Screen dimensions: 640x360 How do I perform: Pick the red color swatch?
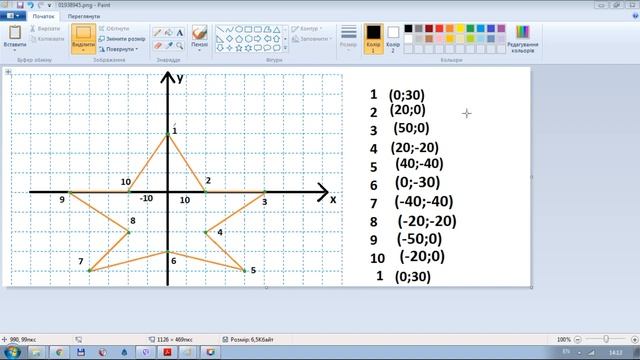[x=439, y=28]
